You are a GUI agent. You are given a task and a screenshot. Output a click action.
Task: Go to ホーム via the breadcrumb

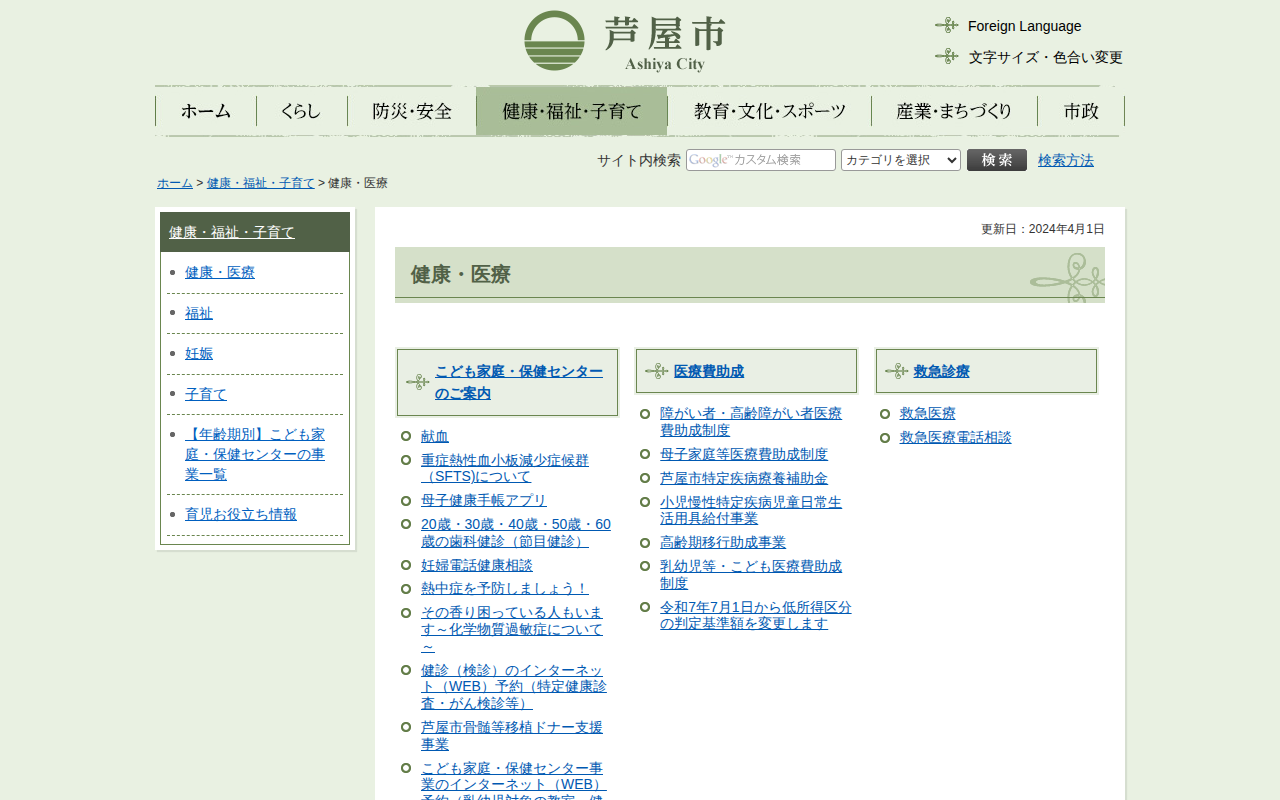[175, 183]
